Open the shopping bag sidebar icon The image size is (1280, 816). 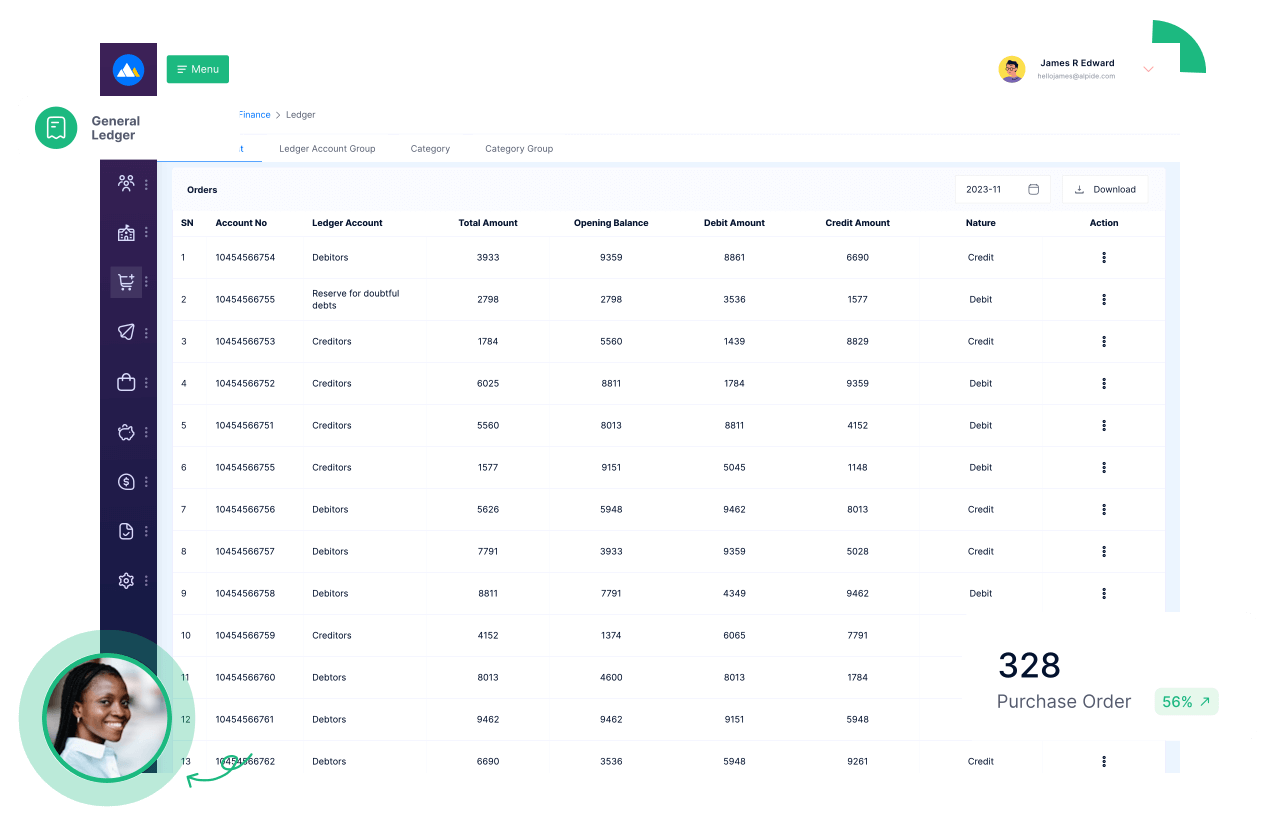pyautogui.click(x=126, y=382)
